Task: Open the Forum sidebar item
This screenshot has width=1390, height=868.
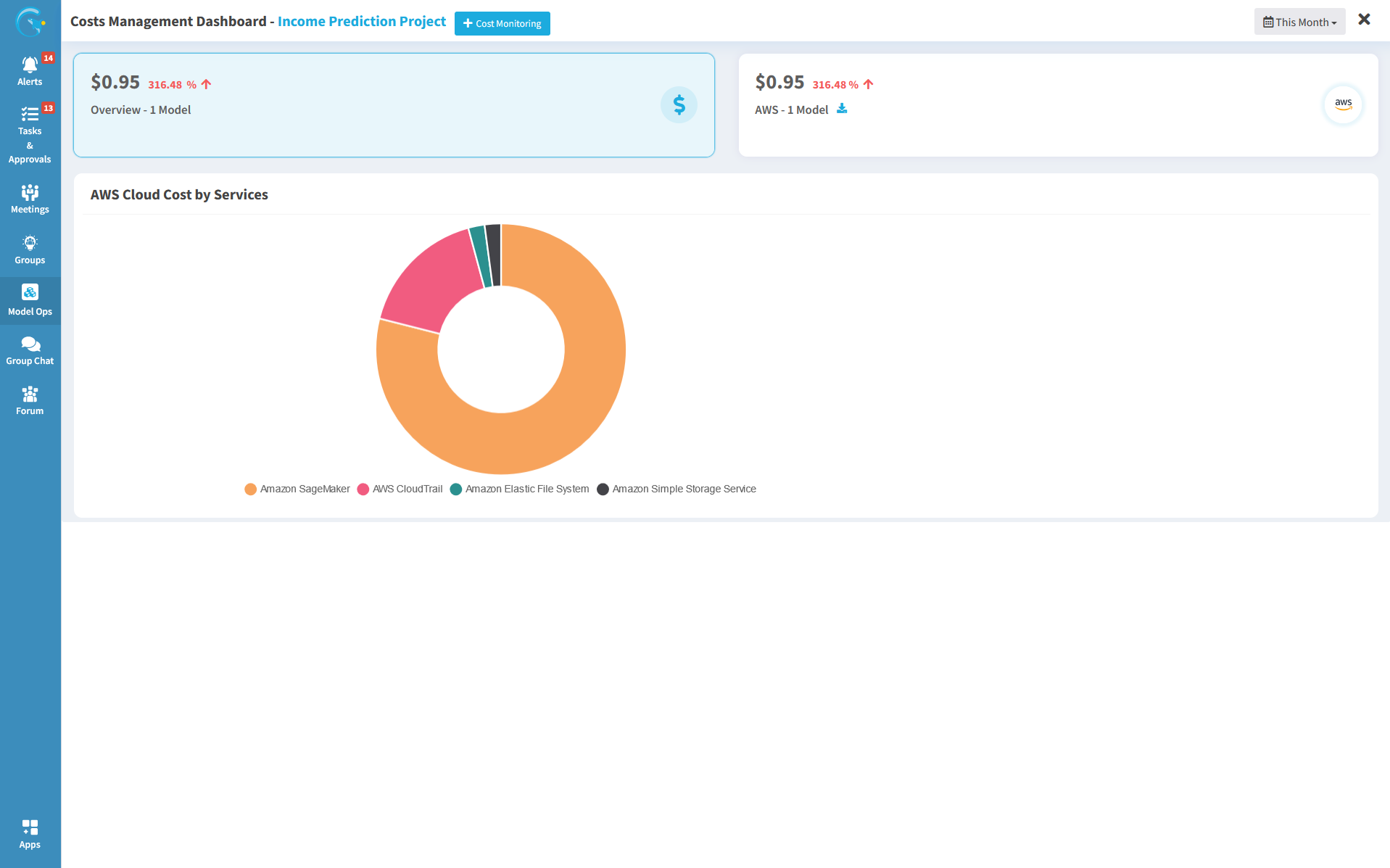Action: point(30,401)
